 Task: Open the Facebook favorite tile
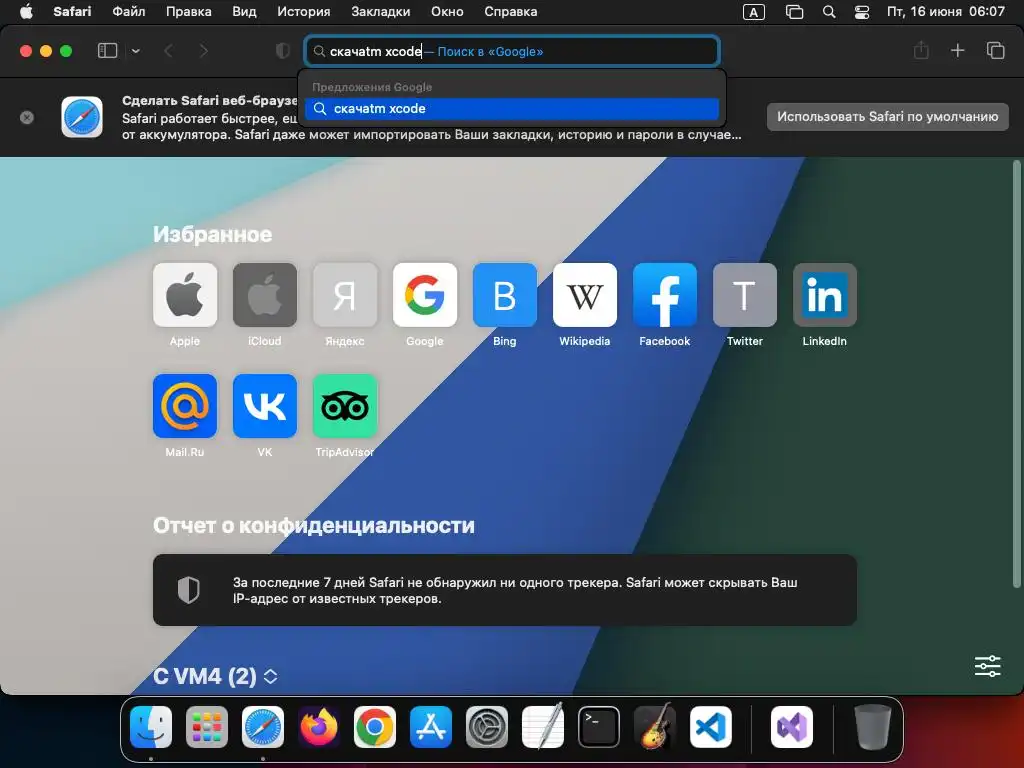pos(665,295)
